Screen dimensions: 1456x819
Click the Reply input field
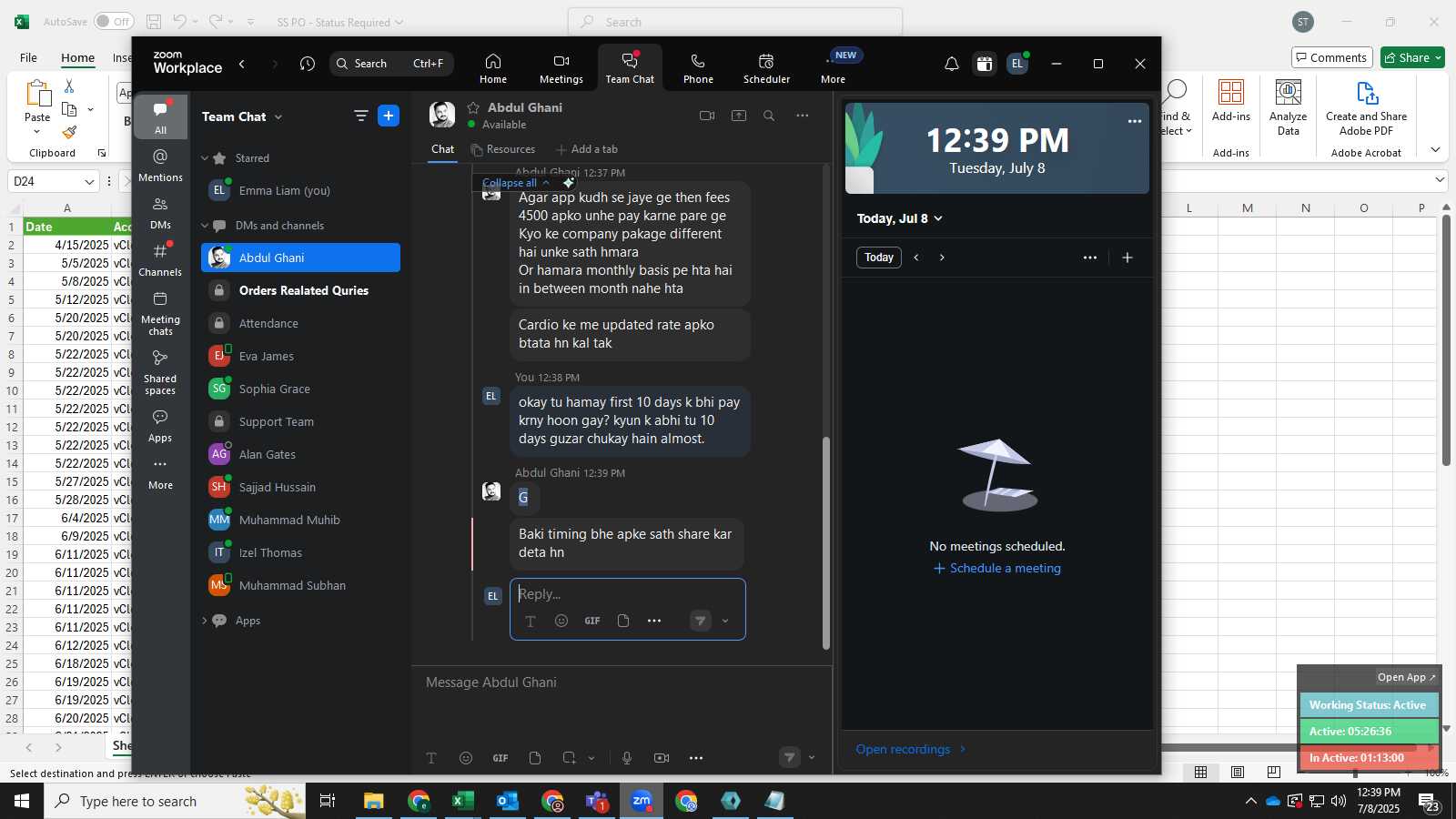628,594
